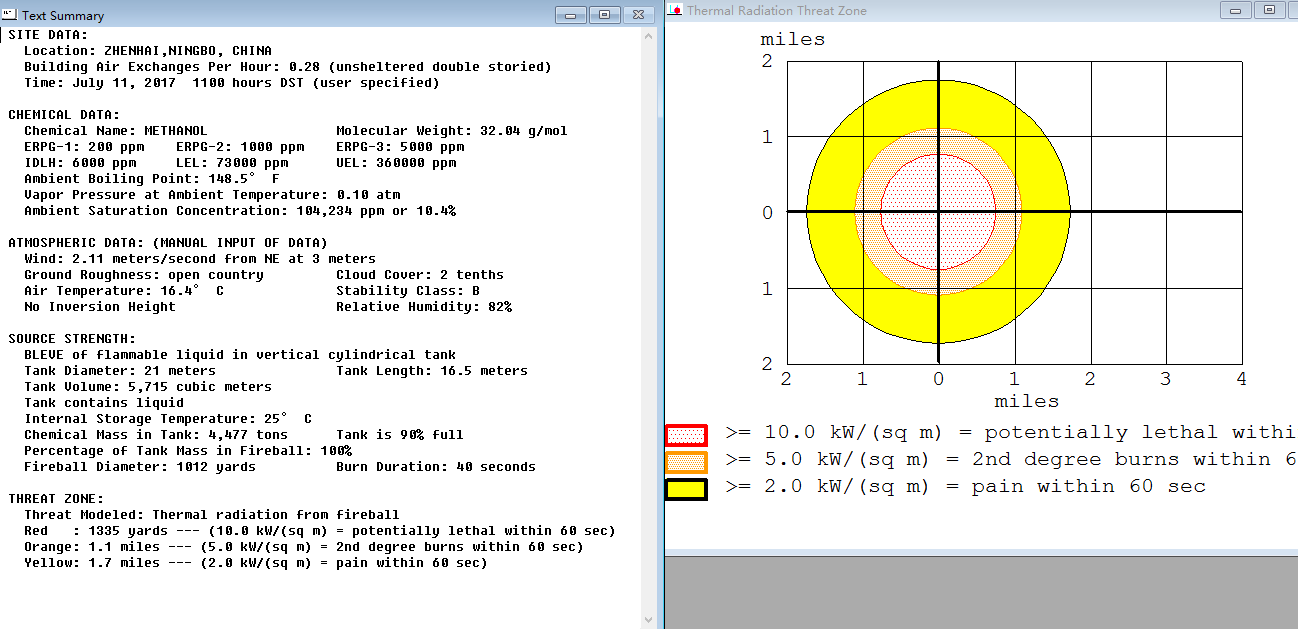The height and width of the screenshot is (629, 1298).
Task: Click the 'SOURCE STRENGTH:' heading
Action: [72, 339]
